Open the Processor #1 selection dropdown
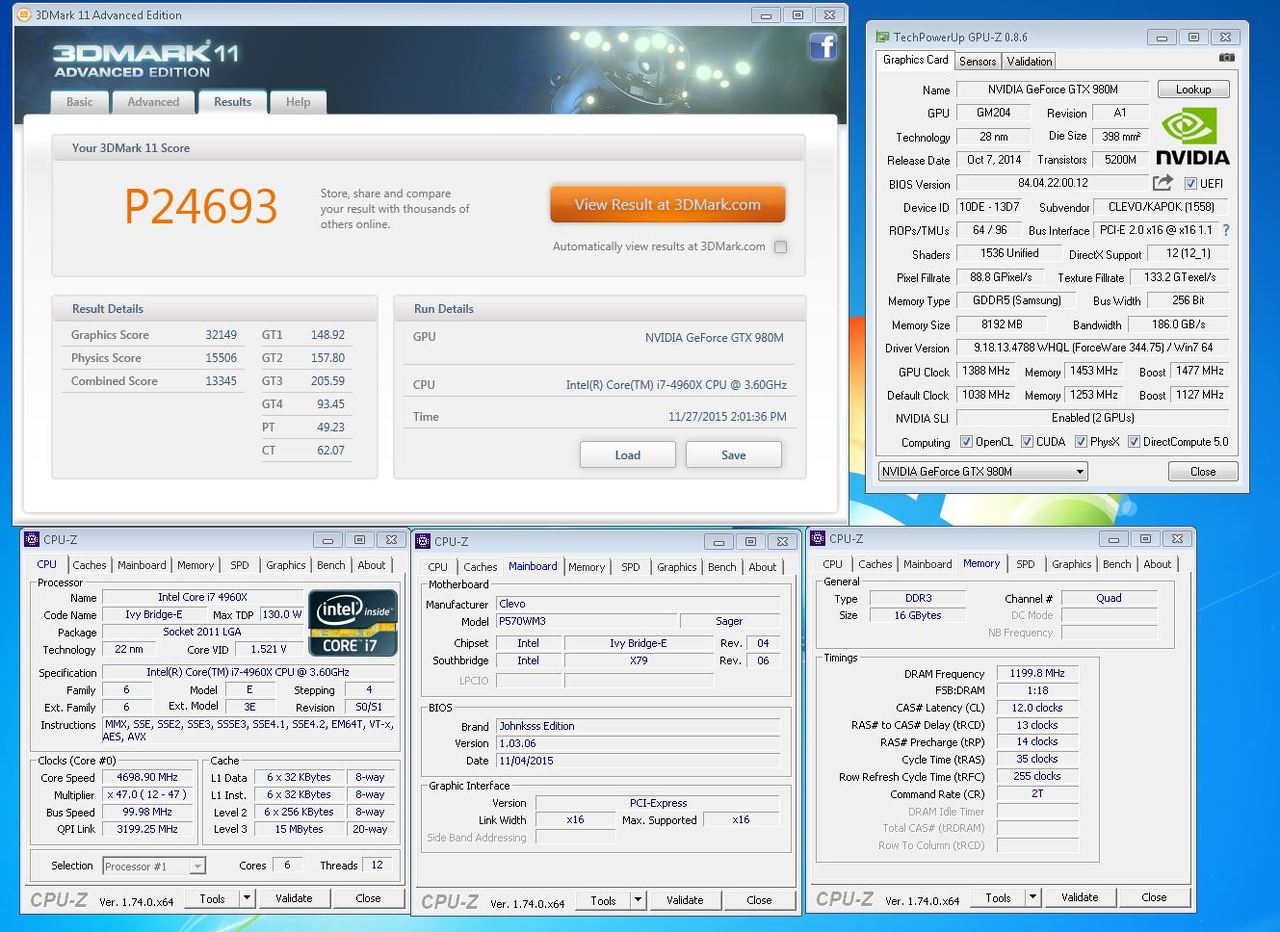Image resolution: width=1280 pixels, height=932 pixels. [x=152, y=866]
